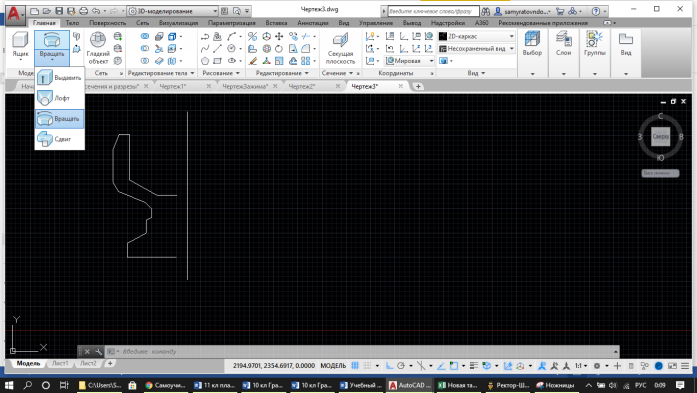Open the Тело ribbon tab
Viewport: 697px width, 393px height.
pos(72,23)
